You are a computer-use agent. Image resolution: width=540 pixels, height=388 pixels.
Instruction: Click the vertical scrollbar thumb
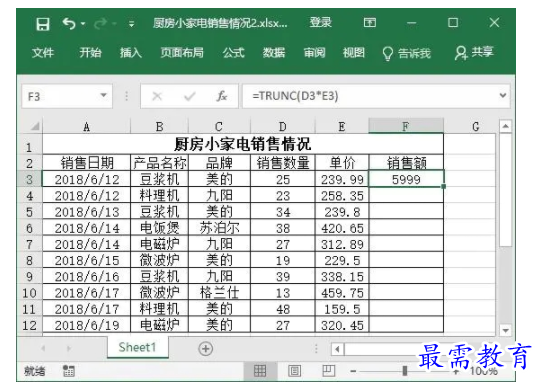tap(505, 190)
